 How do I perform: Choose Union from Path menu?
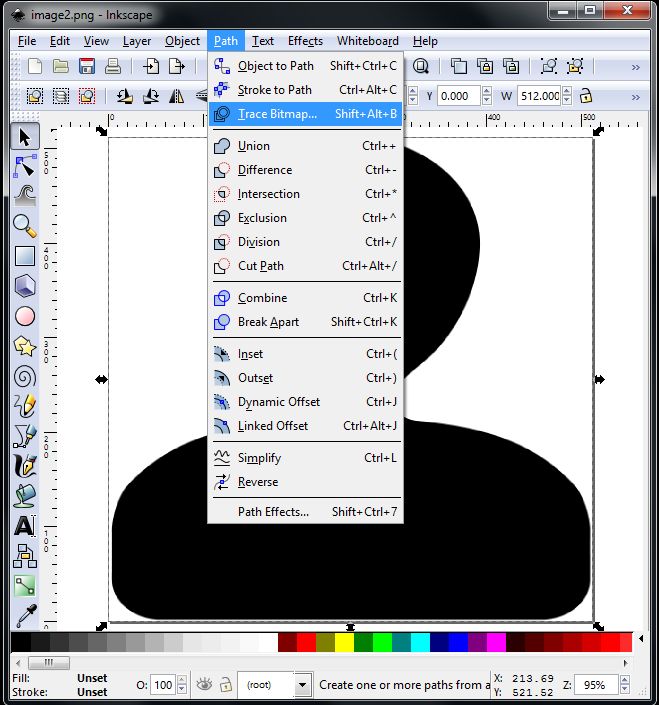coord(306,146)
